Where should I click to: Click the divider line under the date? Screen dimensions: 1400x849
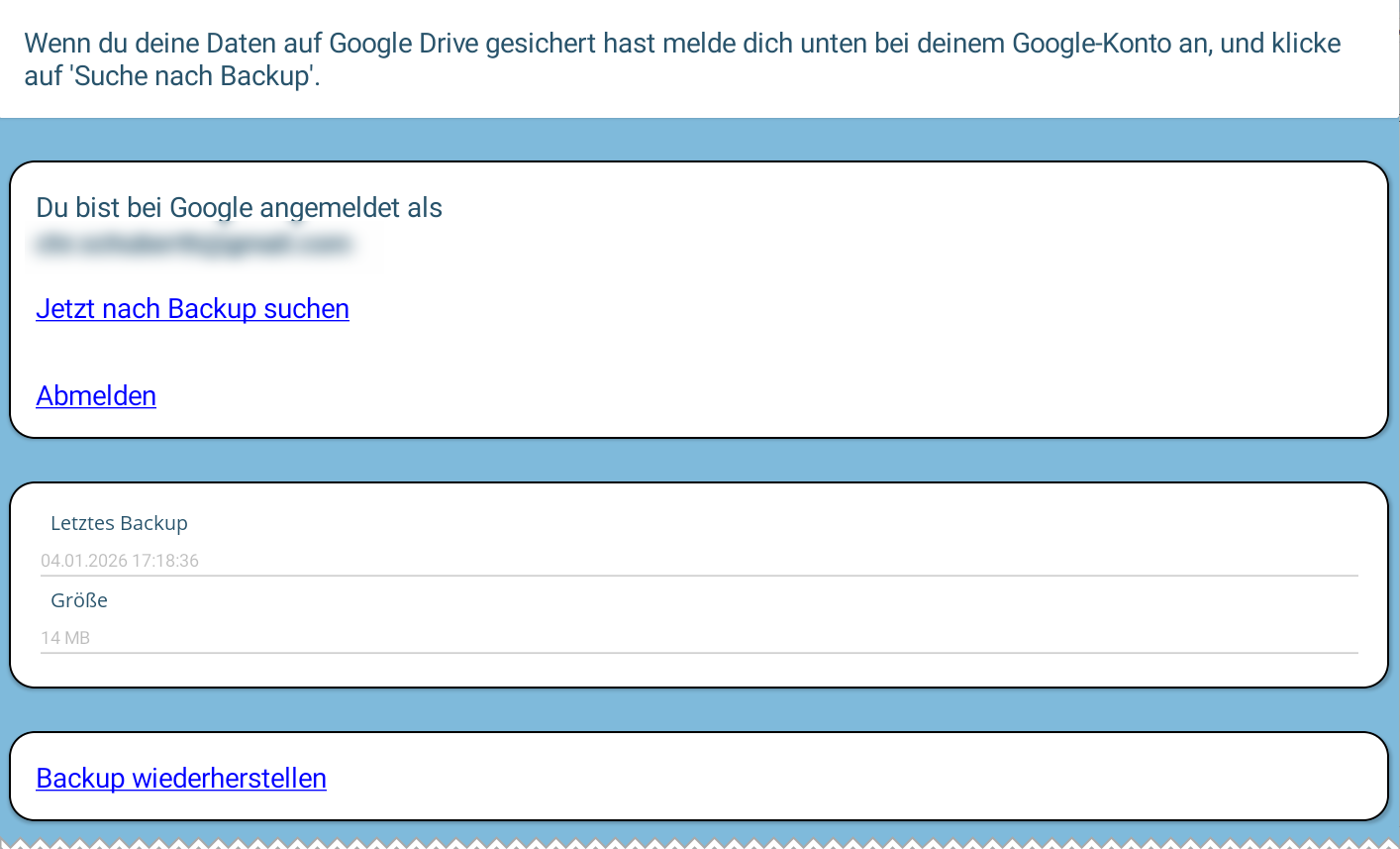(x=700, y=577)
